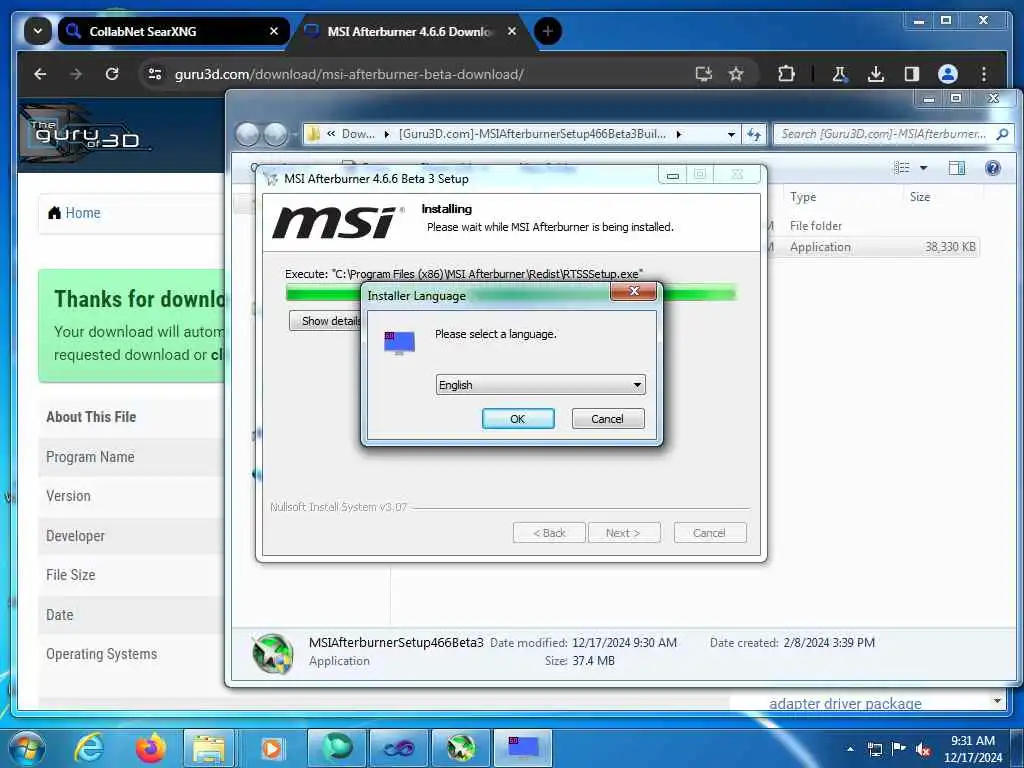Click the MSI Afterburner setup taskbar icon
The width and height of the screenshot is (1024, 768).
click(x=461, y=748)
